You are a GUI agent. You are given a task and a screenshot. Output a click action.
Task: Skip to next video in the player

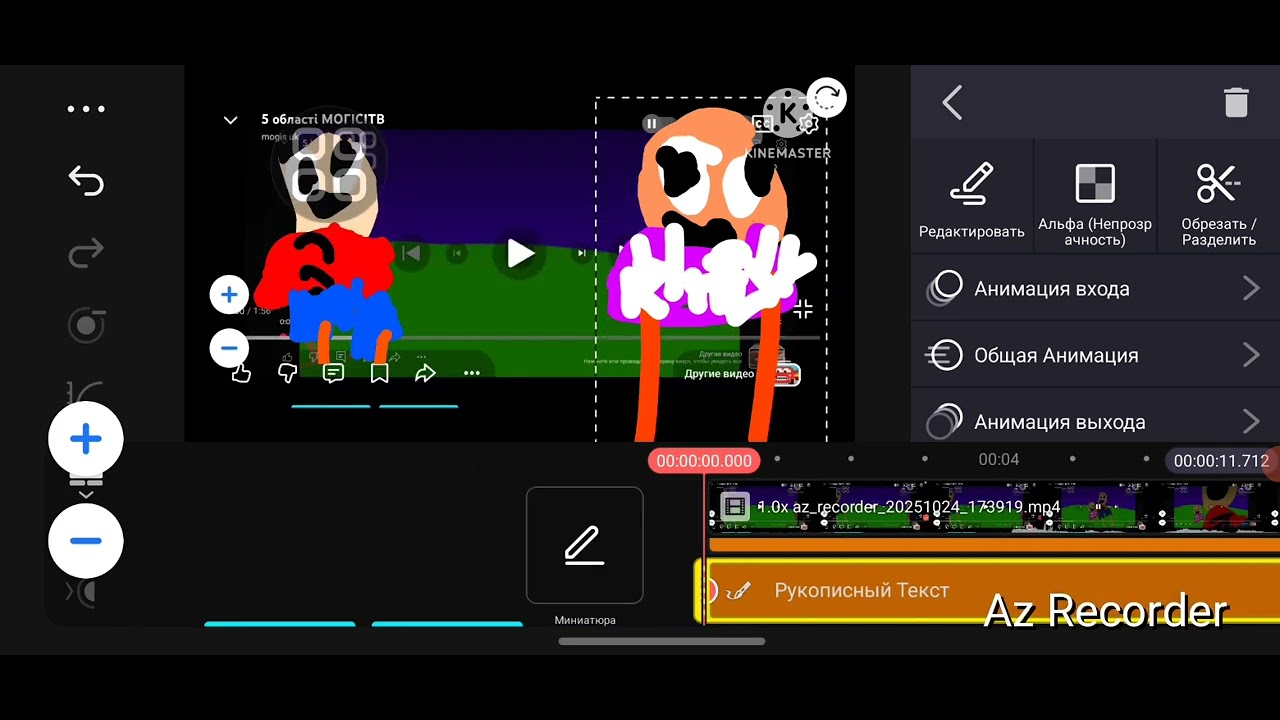pyautogui.click(x=582, y=254)
